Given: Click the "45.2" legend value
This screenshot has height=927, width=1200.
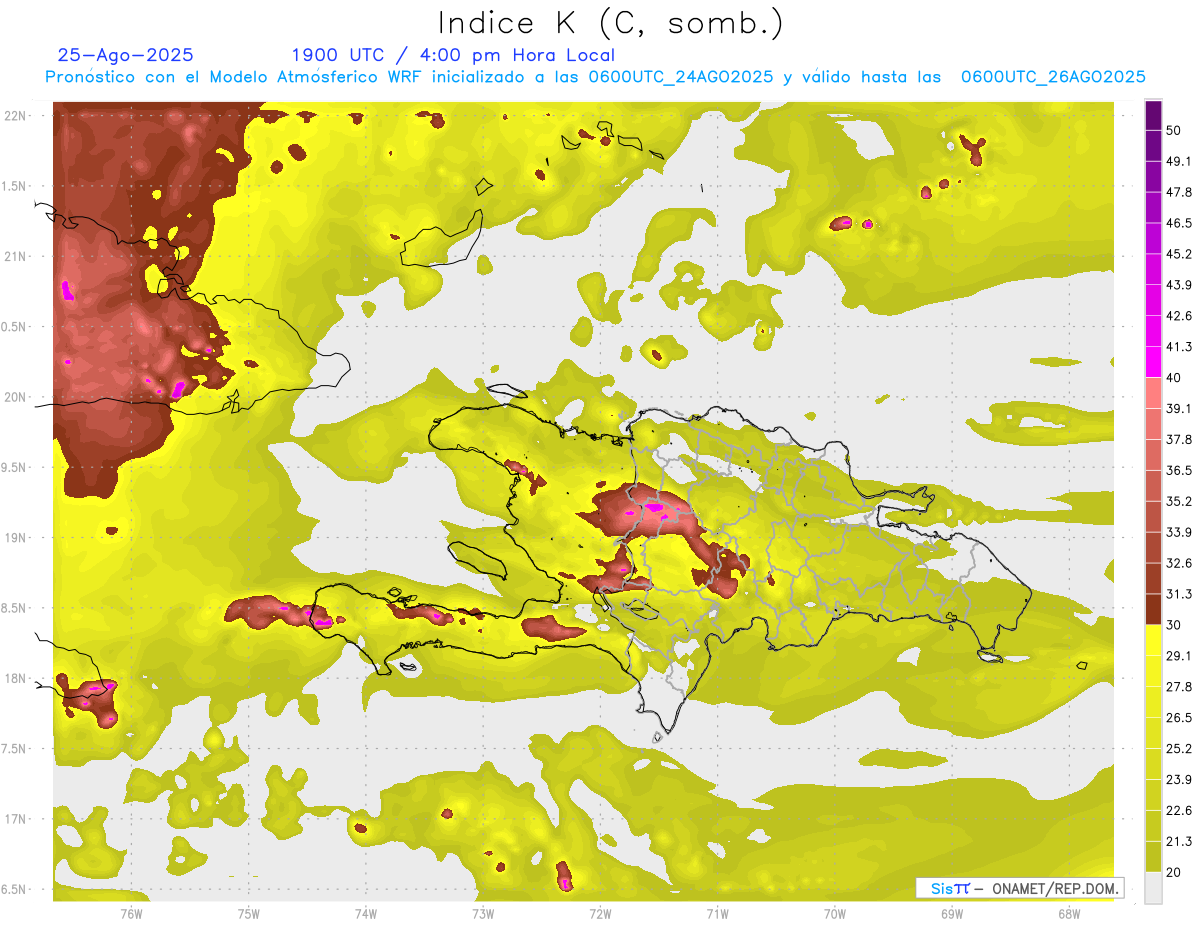Looking at the screenshot, I should pos(1179,254).
